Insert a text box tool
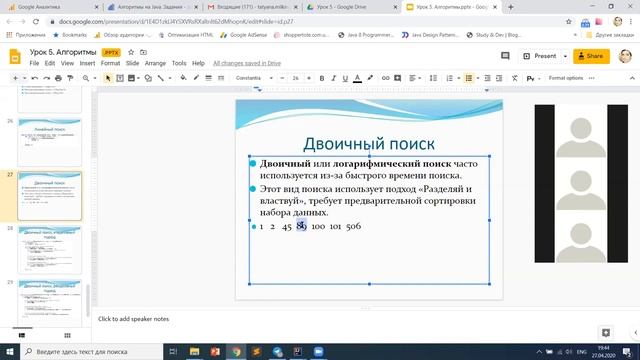 click(x=120, y=78)
